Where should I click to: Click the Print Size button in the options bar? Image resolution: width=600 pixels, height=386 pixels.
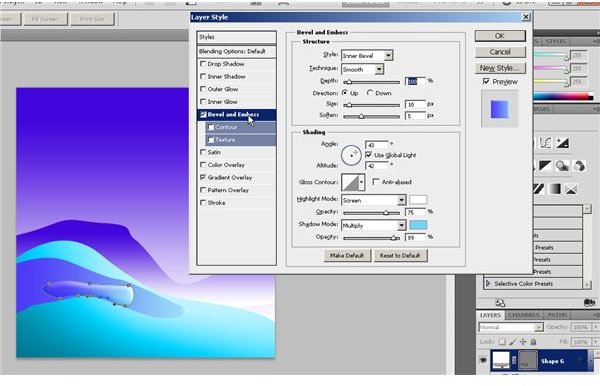92,19
